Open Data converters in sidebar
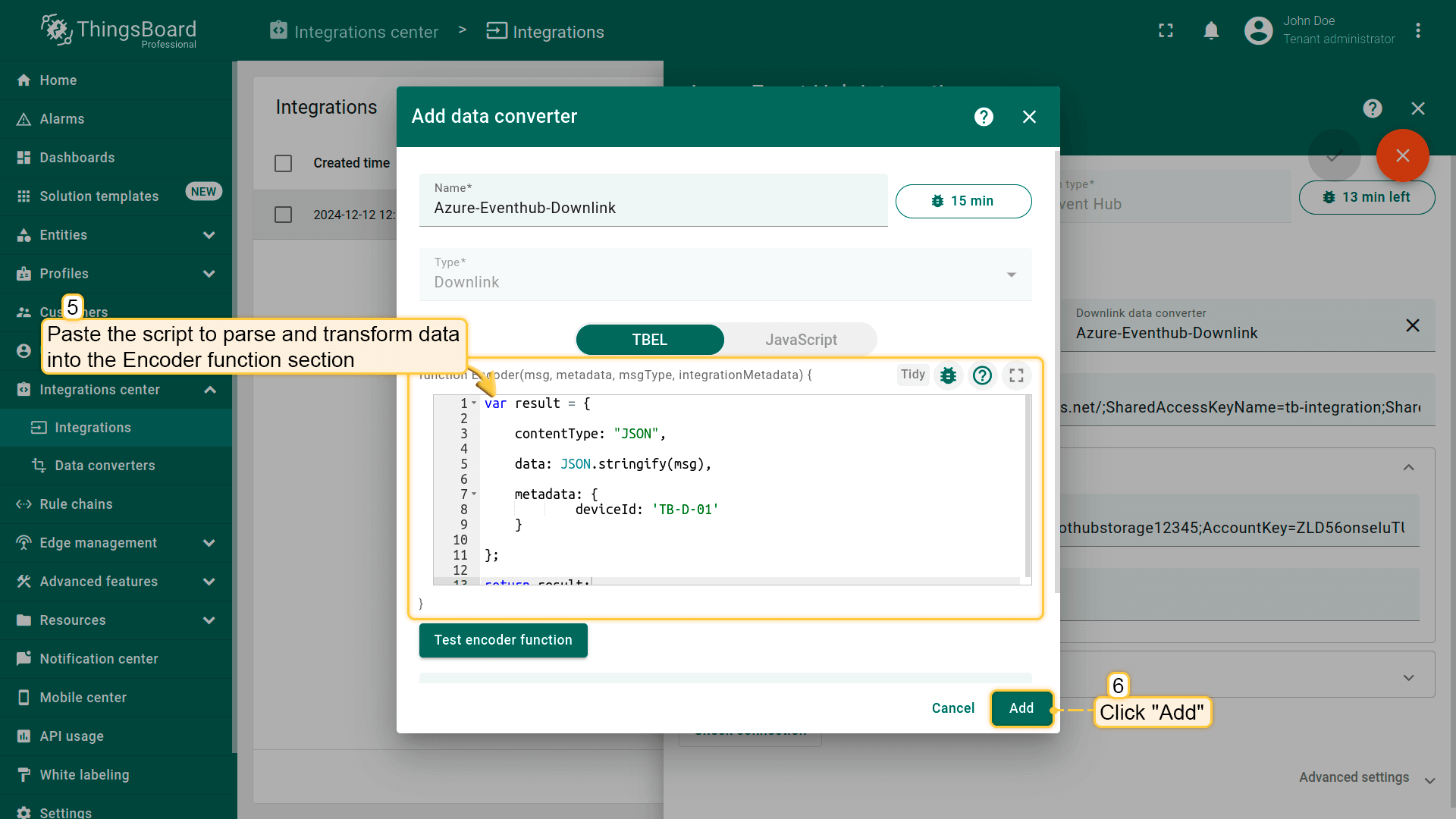The width and height of the screenshot is (1456, 819). (x=105, y=466)
